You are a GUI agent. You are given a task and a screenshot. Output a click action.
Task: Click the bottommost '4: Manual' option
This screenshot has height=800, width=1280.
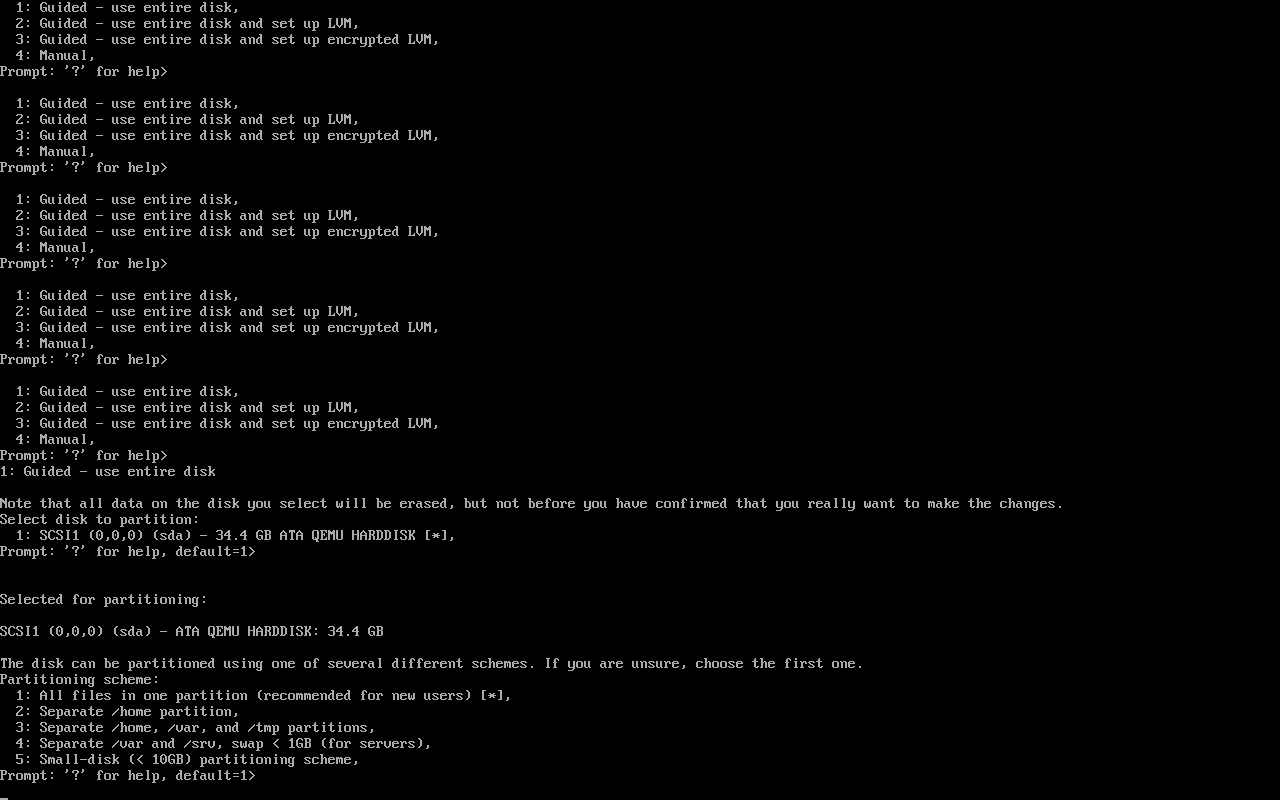click(x=55, y=439)
